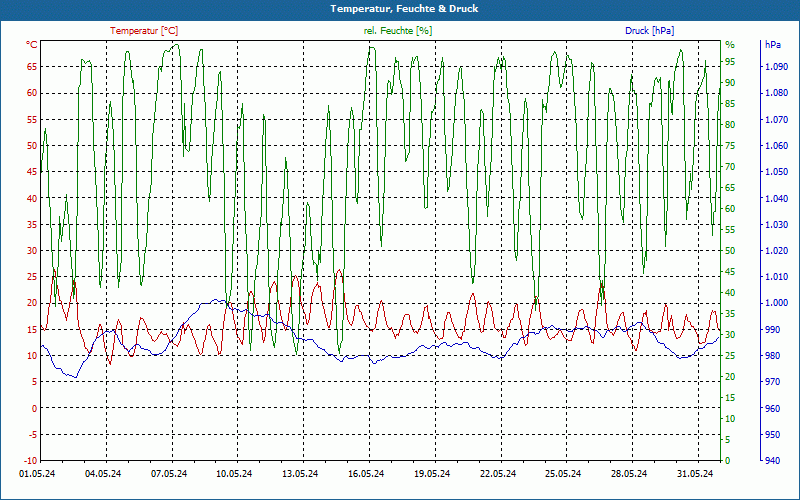The height and width of the screenshot is (500, 800).
Task: Click humidity axis value '75'
Action: point(730,145)
